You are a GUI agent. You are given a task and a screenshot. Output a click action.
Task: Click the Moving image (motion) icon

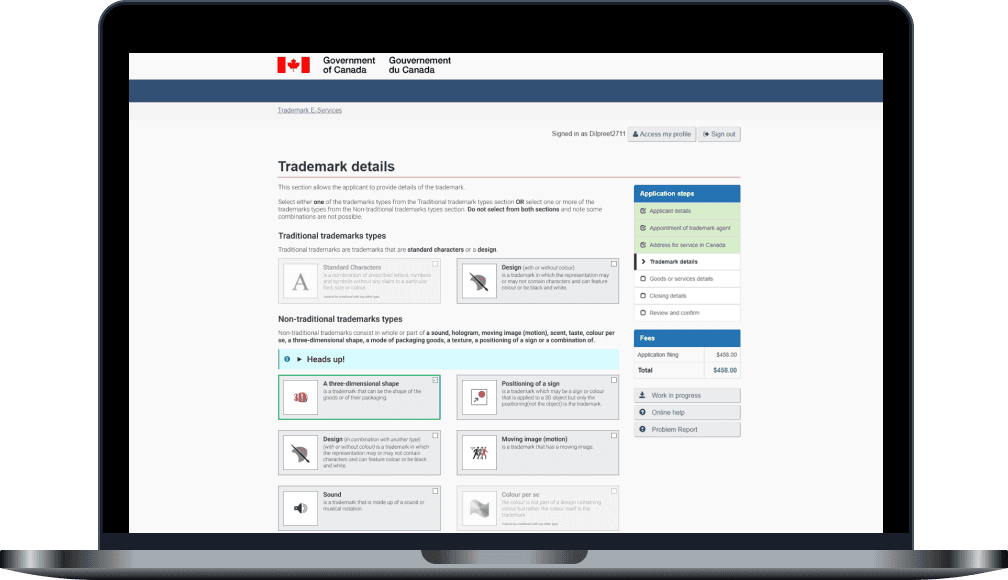(x=479, y=453)
